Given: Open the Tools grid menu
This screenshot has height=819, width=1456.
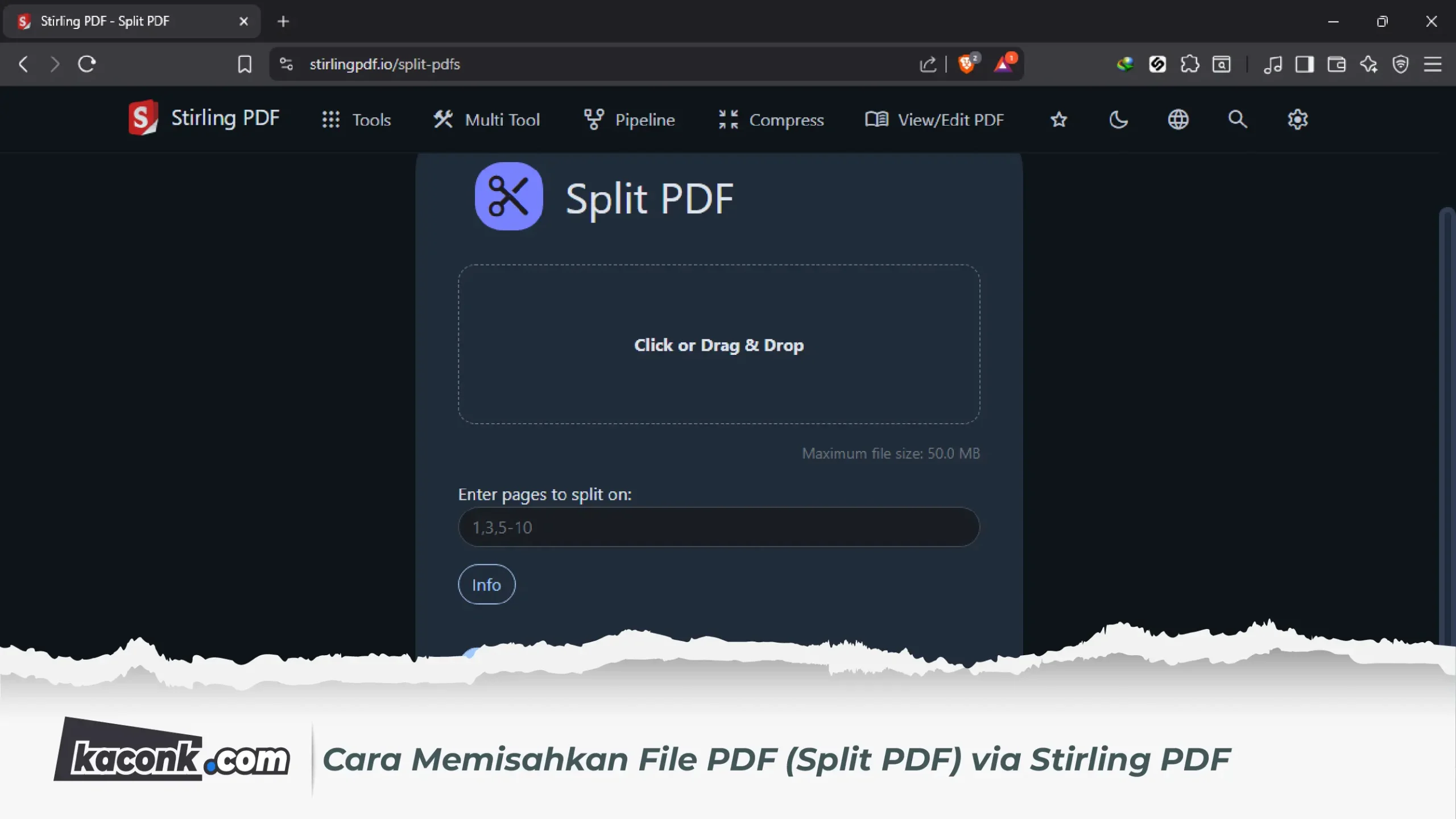Looking at the screenshot, I should tap(356, 119).
